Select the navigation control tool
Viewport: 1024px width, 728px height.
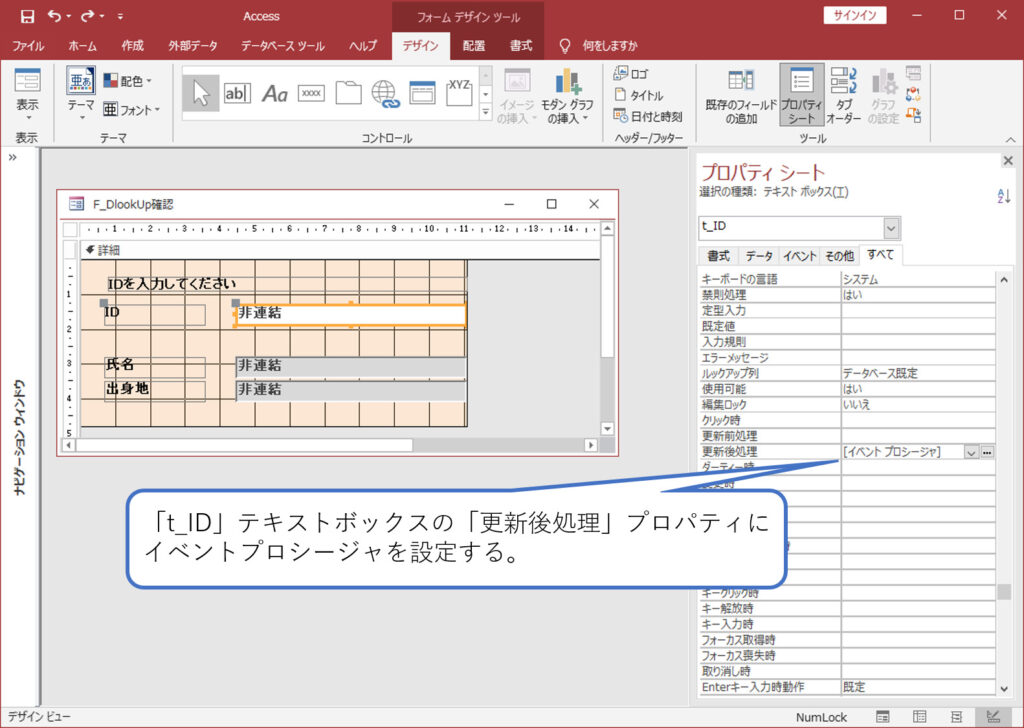click(422, 93)
